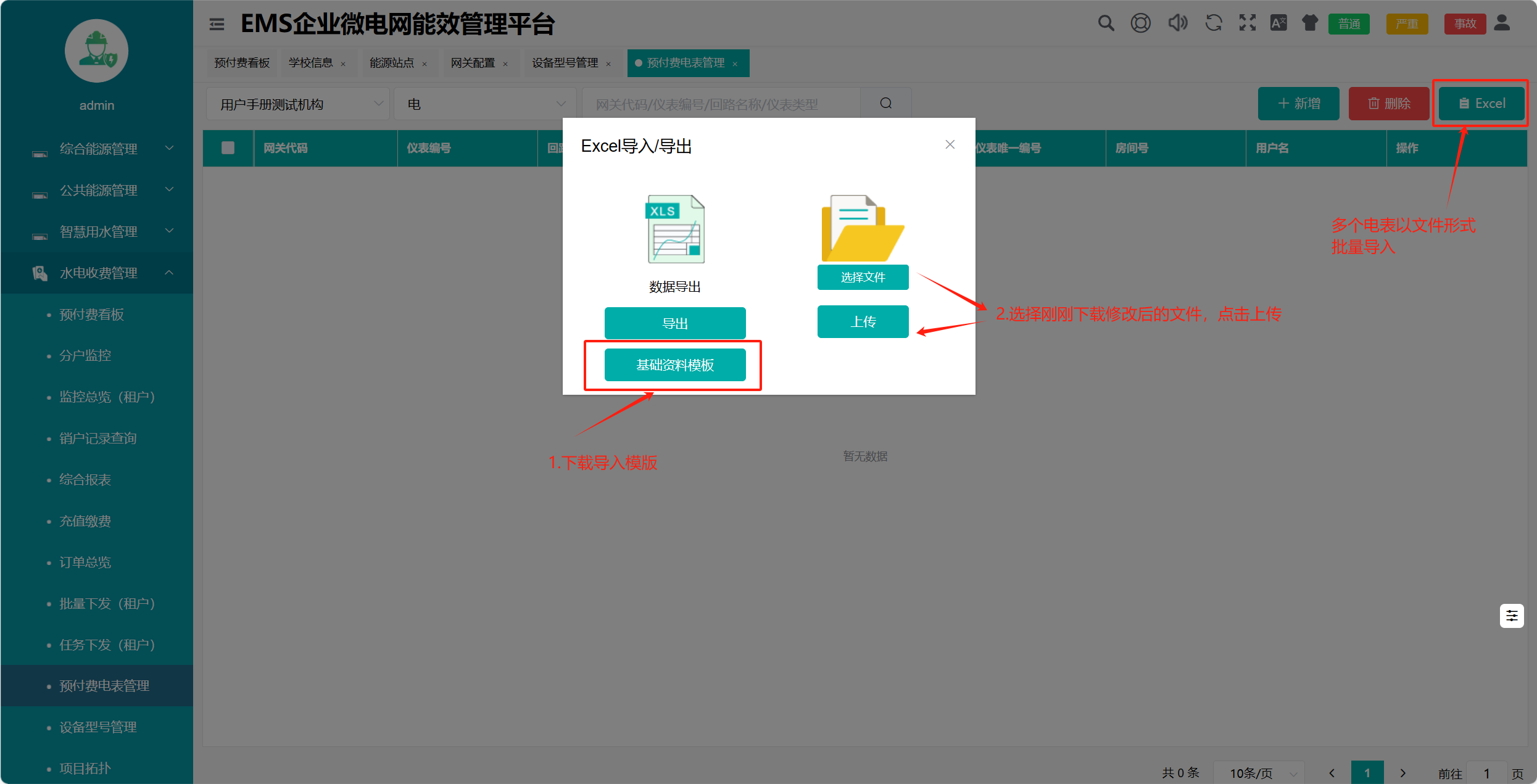Viewport: 1537px width, 784px height.
Task: Open 充值缴费 in the sidebar
Action: (85, 521)
